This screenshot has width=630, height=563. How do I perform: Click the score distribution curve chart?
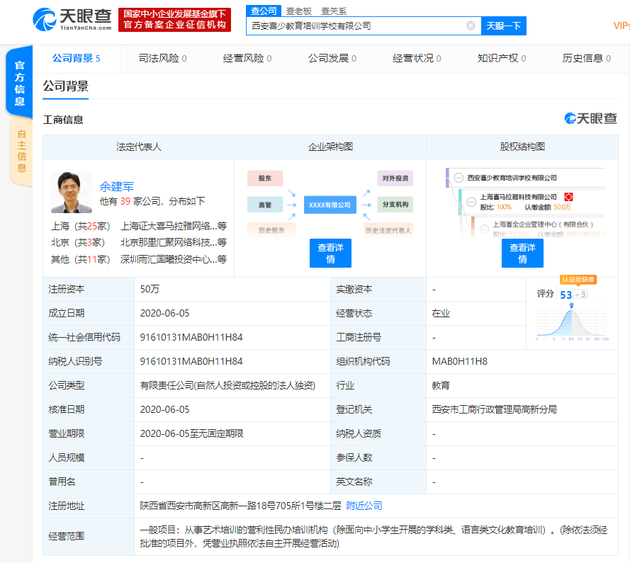(572, 322)
